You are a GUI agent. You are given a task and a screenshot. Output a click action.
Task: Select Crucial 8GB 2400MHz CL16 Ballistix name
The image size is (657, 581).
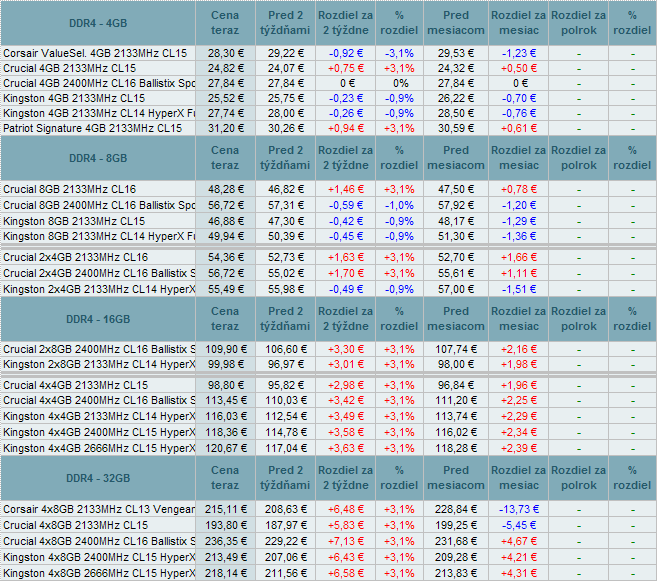coord(99,205)
